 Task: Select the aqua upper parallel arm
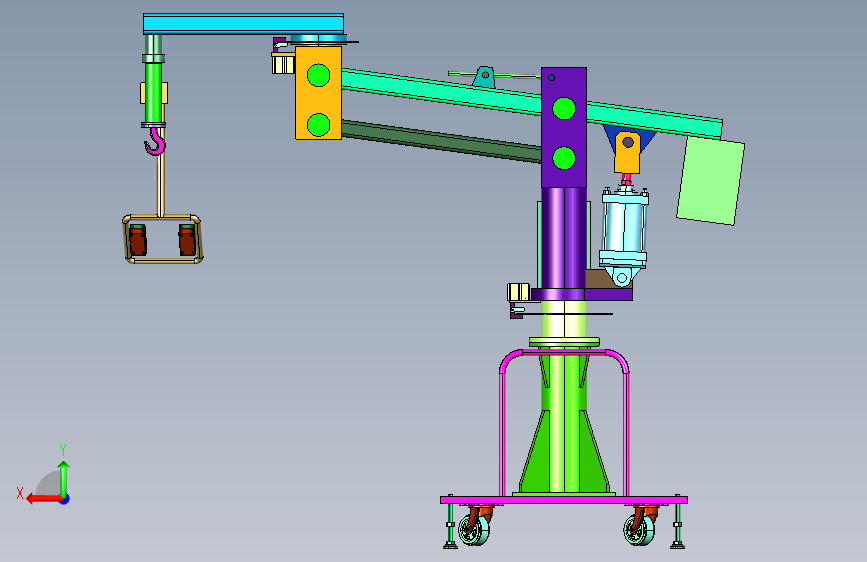coord(442,93)
